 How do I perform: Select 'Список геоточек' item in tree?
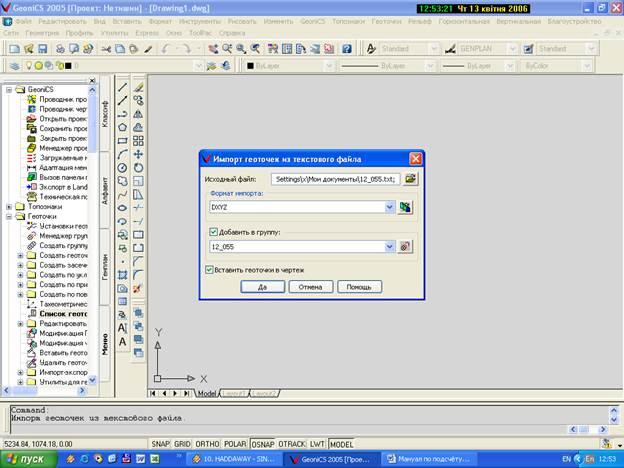[63, 314]
